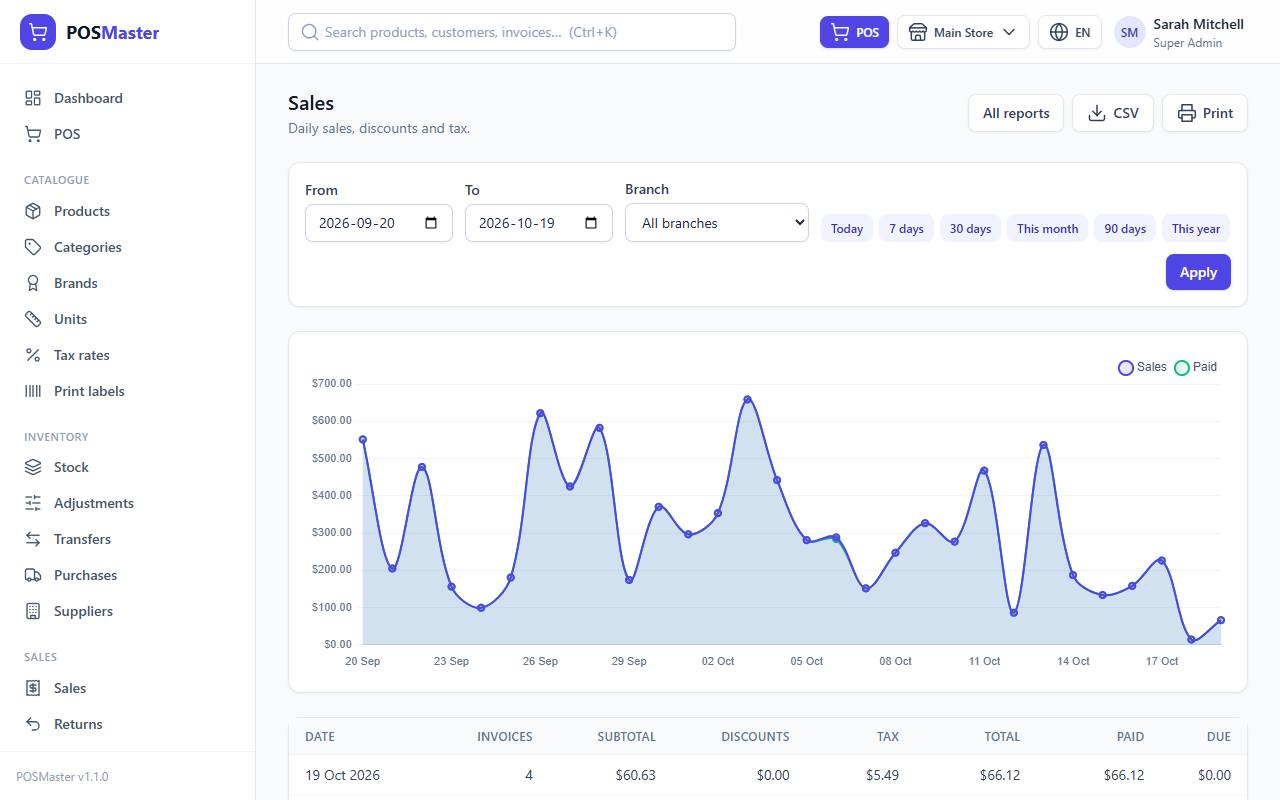
Task: Click the Returns undo arrow icon
Action: click(x=33, y=724)
